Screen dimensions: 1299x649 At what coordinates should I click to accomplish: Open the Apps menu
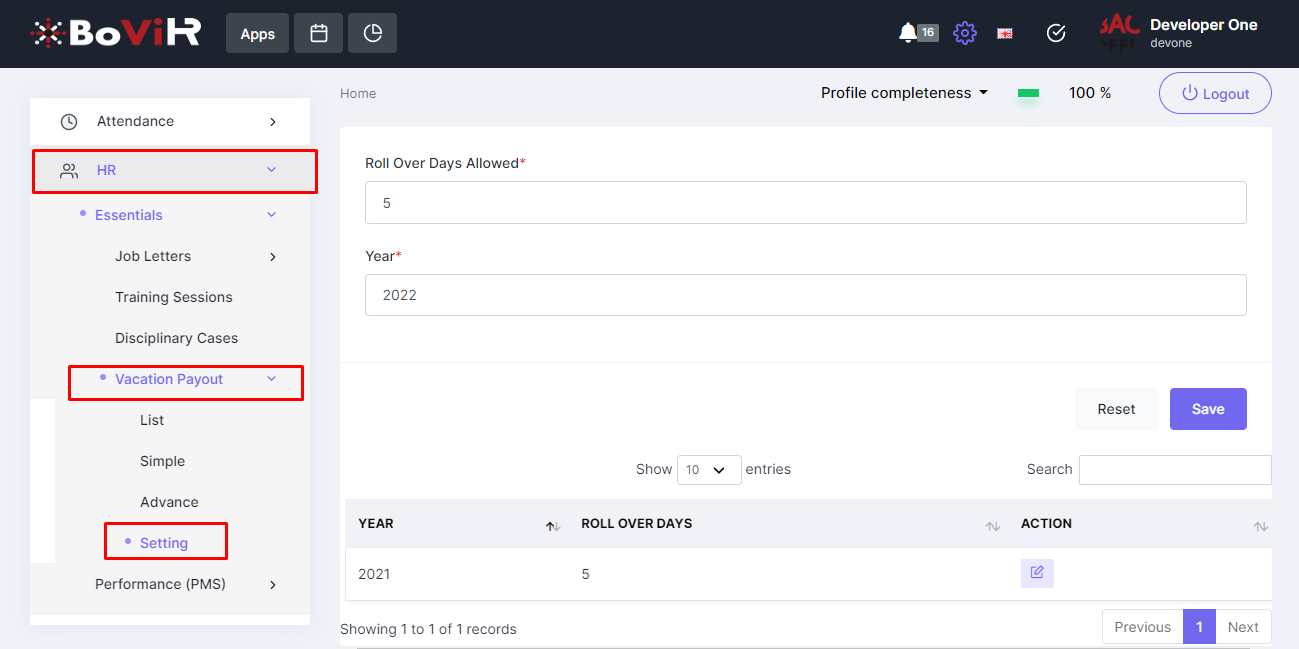click(x=257, y=33)
